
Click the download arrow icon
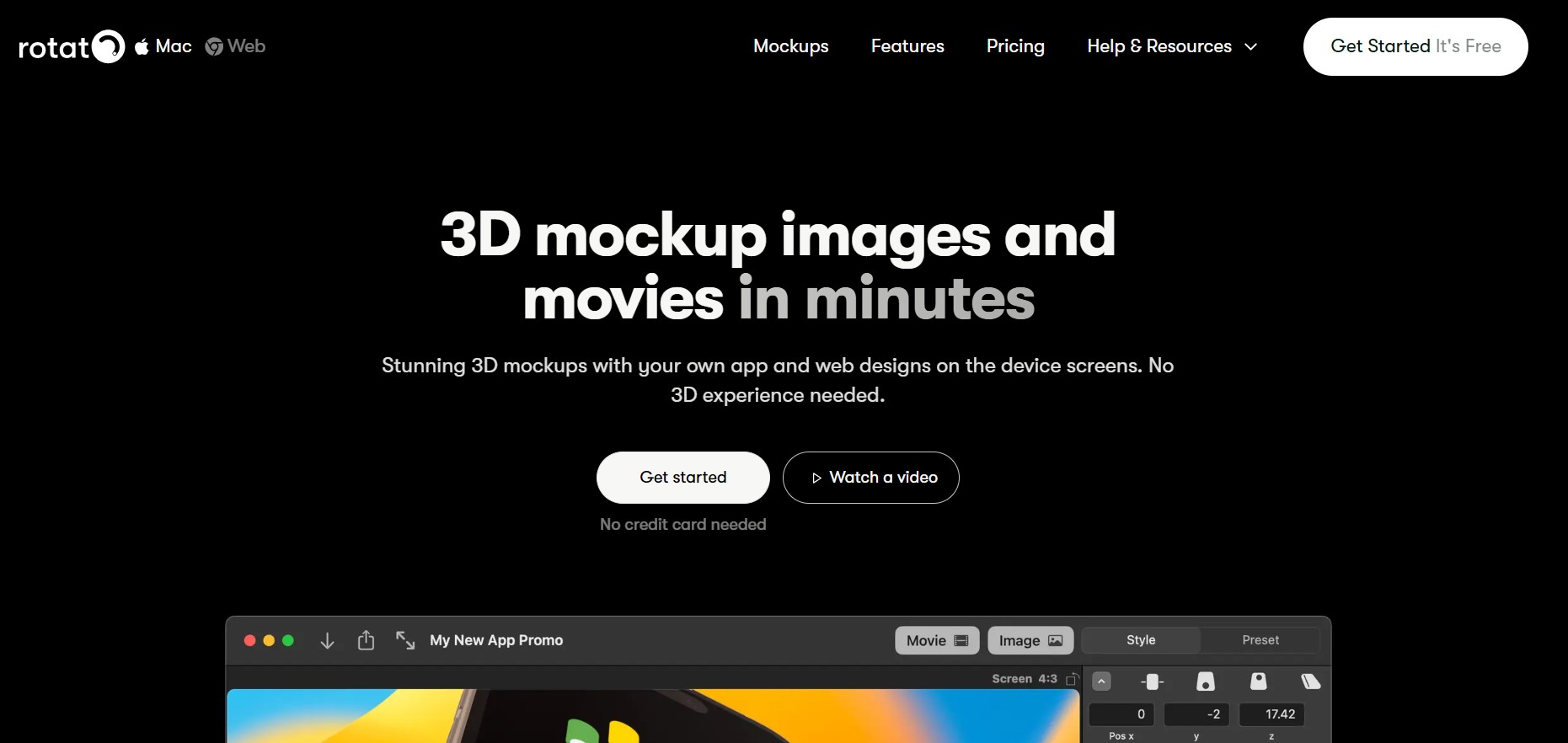(x=327, y=641)
